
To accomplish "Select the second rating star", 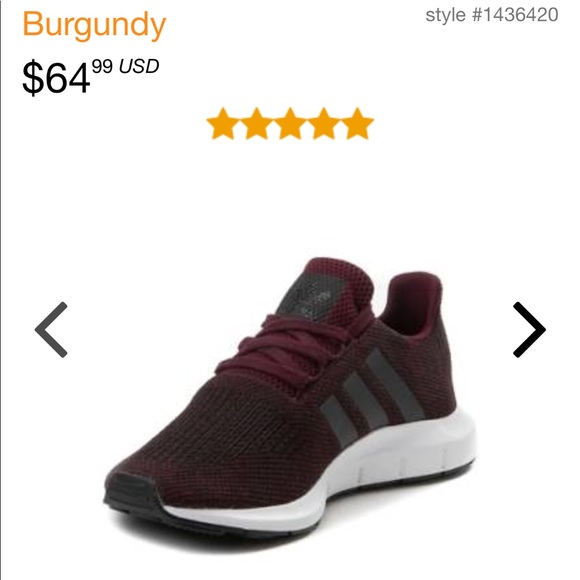I will pos(256,124).
